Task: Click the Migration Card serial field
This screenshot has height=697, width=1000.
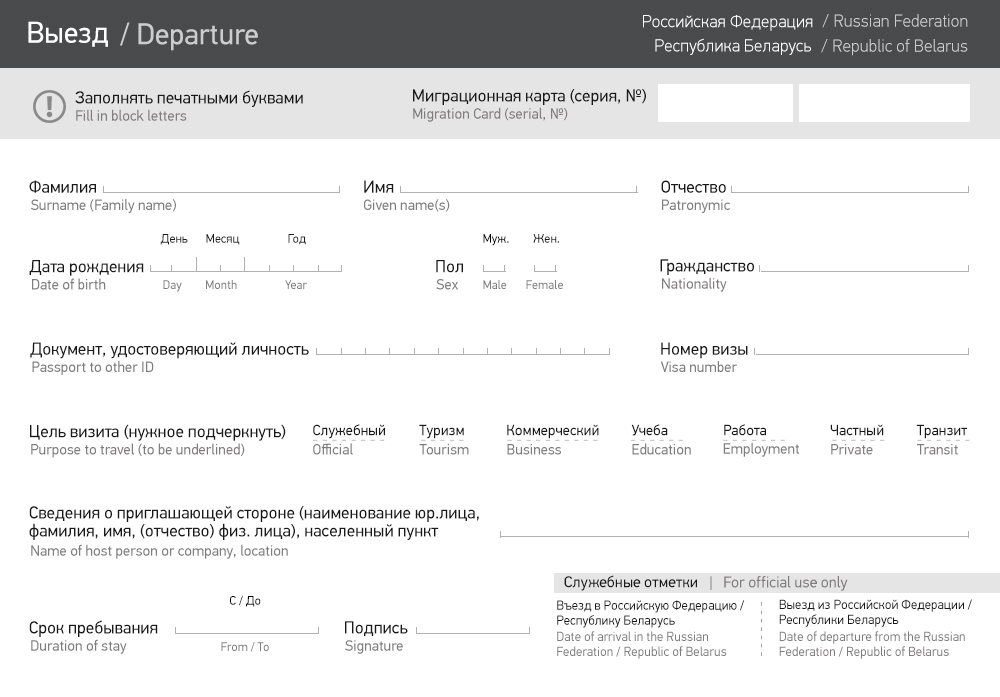Action: click(725, 103)
